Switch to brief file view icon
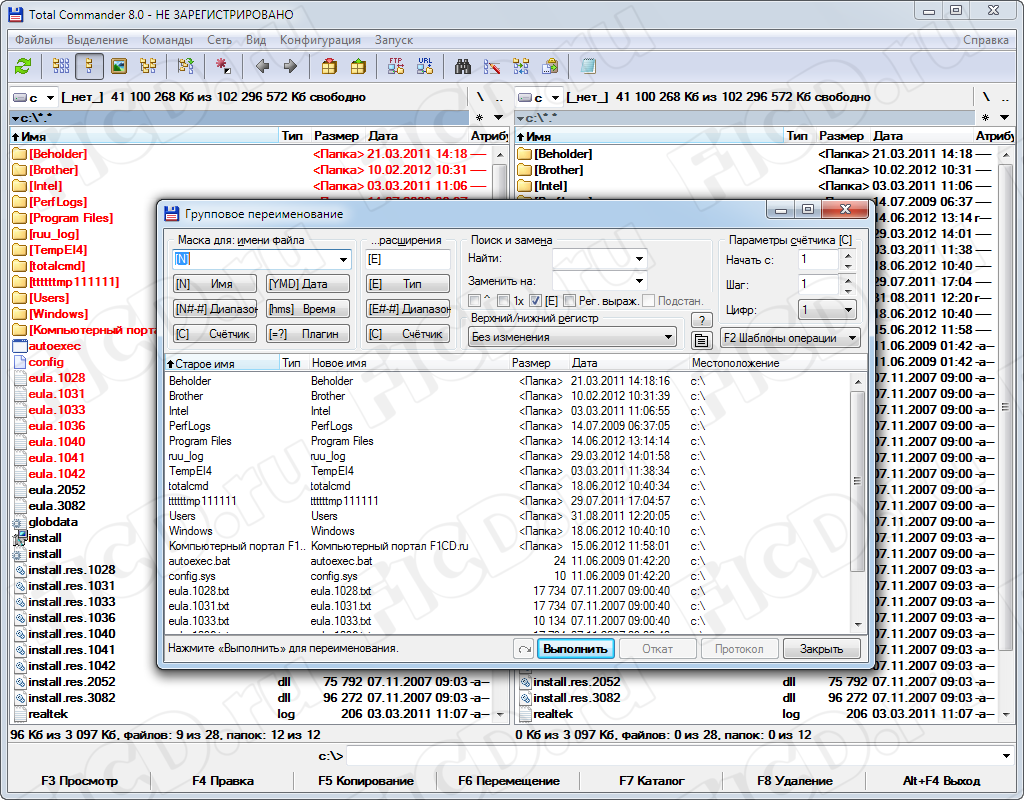The image size is (1024, 800). [61, 66]
